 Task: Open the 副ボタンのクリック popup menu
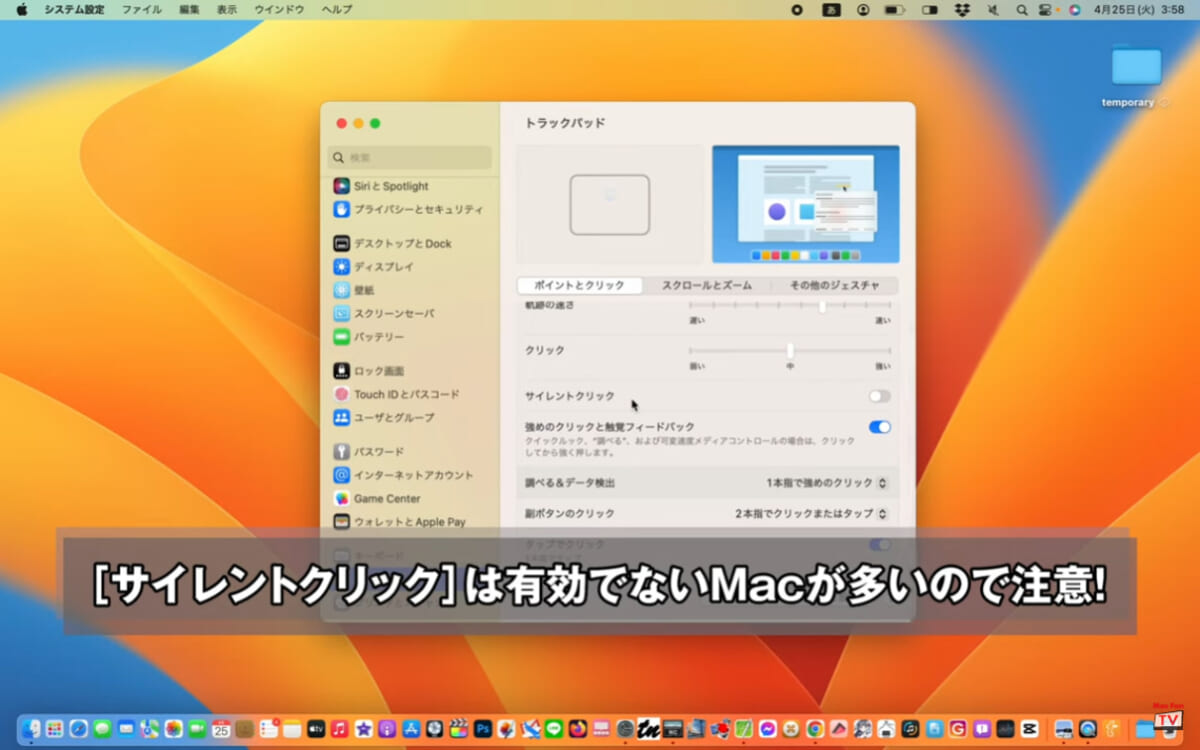pyautogui.click(x=811, y=514)
